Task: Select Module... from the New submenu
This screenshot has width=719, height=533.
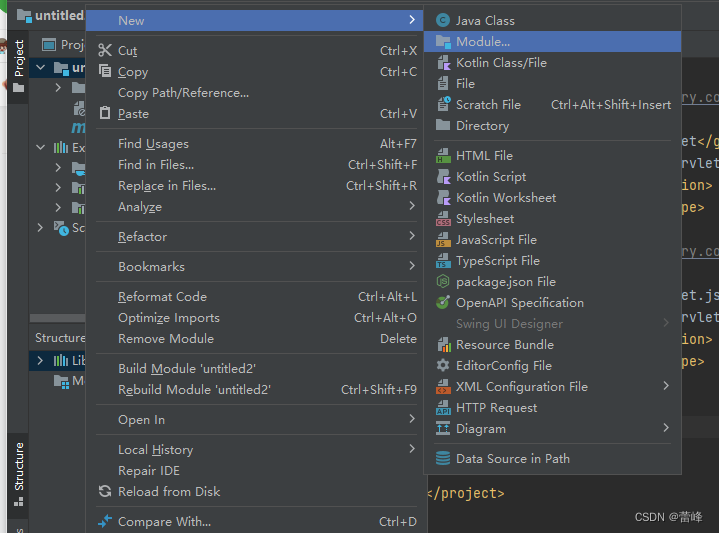Action: click(x=483, y=42)
